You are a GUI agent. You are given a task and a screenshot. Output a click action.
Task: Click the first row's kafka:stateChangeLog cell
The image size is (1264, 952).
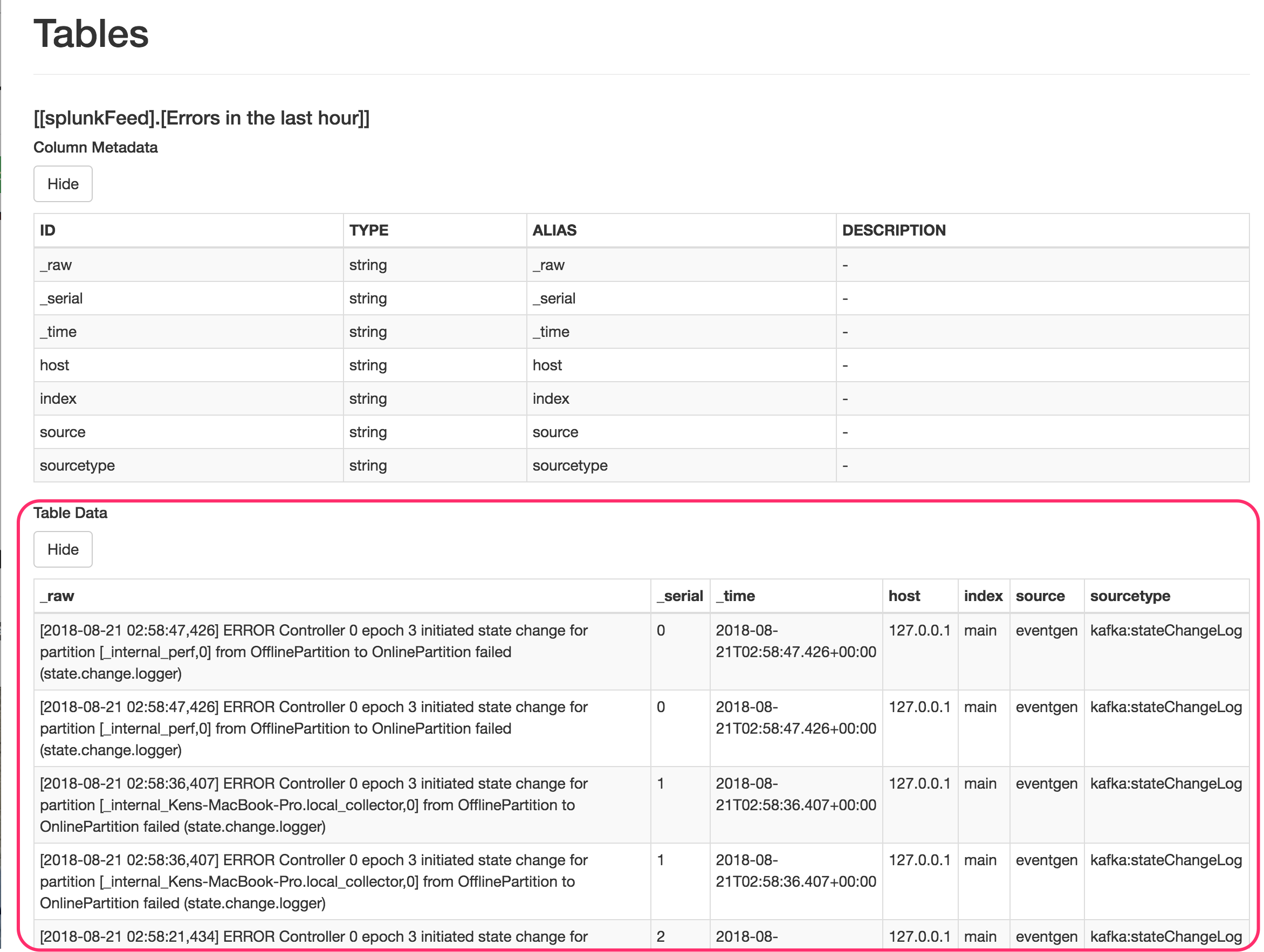(1166, 631)
